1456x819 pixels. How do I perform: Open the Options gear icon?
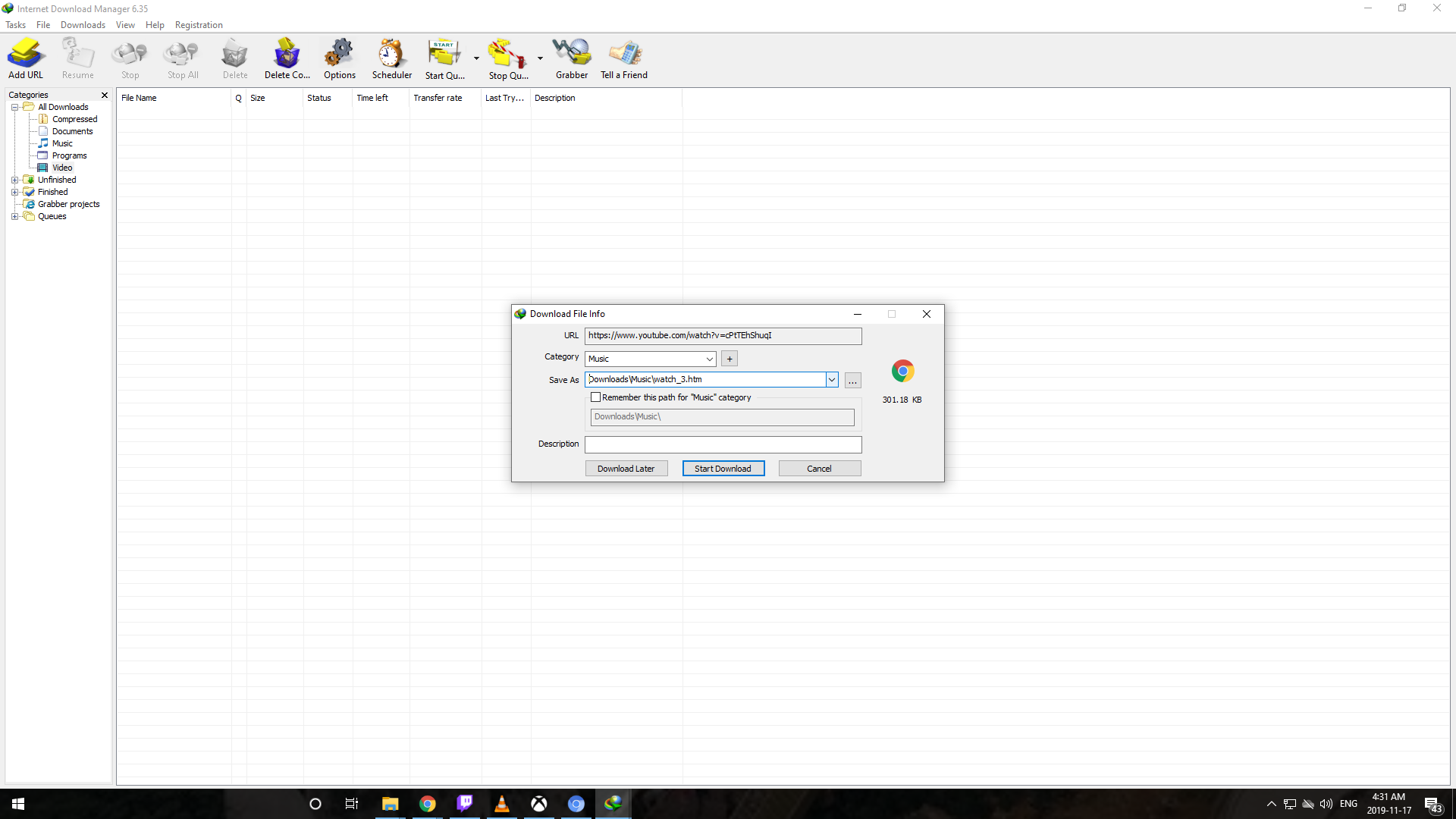pos(339,58)
